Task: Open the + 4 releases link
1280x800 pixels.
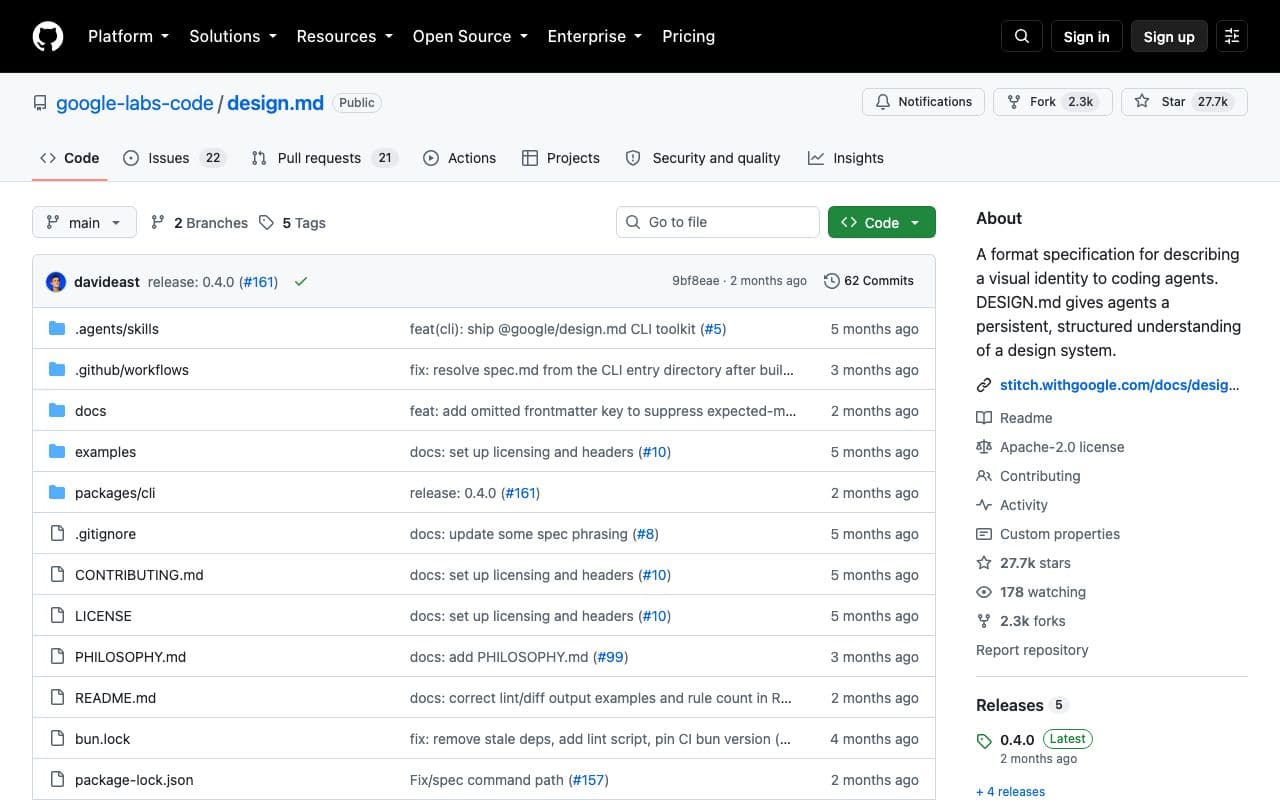Action: point(1010,791)
